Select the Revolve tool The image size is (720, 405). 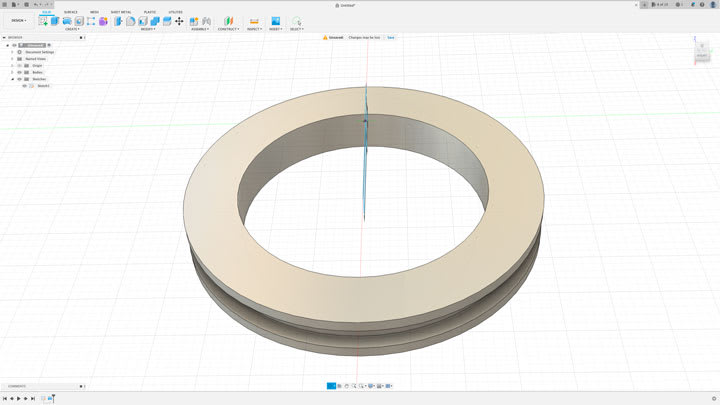(67, 21)
